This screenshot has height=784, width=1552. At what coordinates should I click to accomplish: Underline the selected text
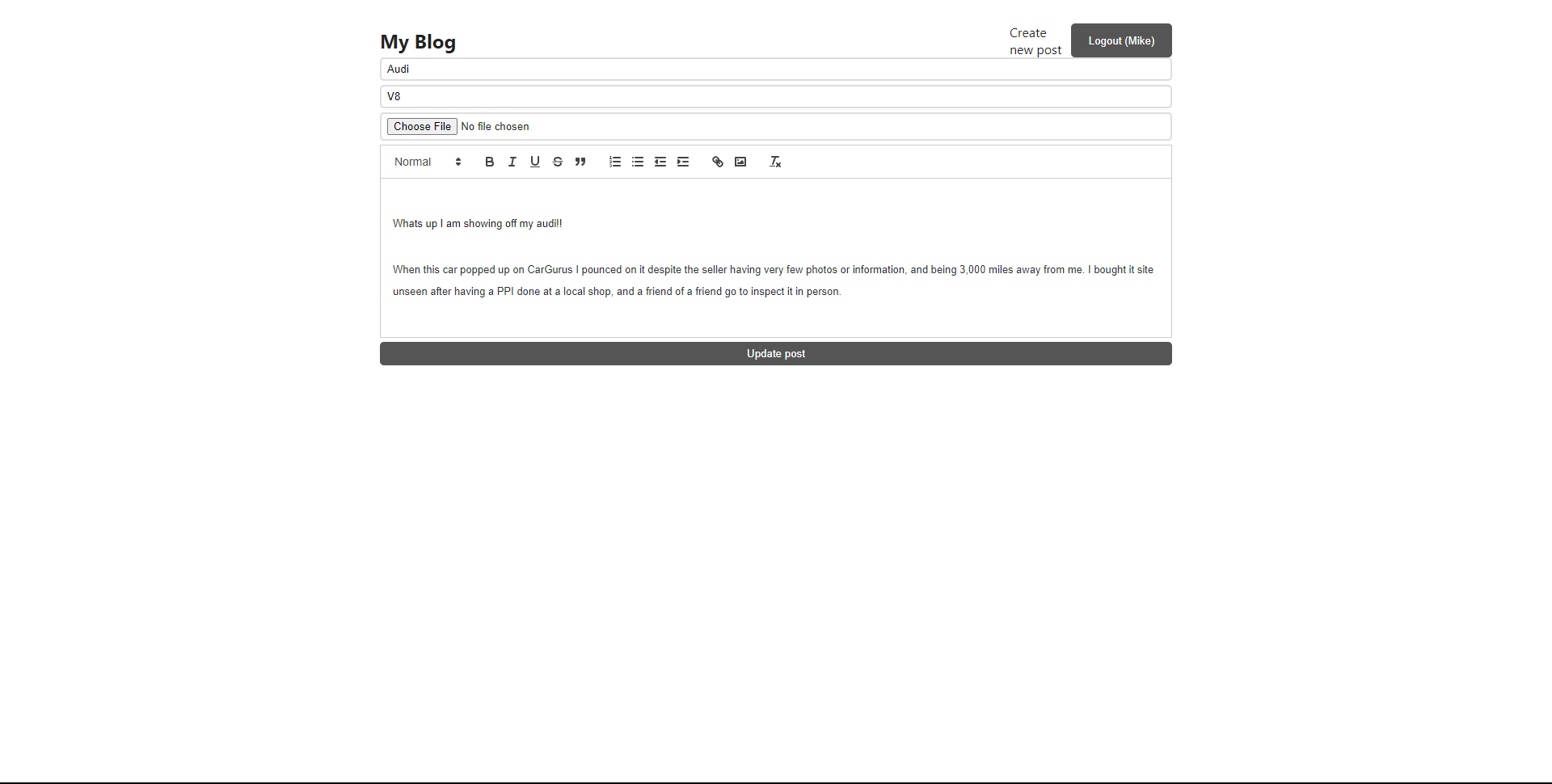(534, 162)
